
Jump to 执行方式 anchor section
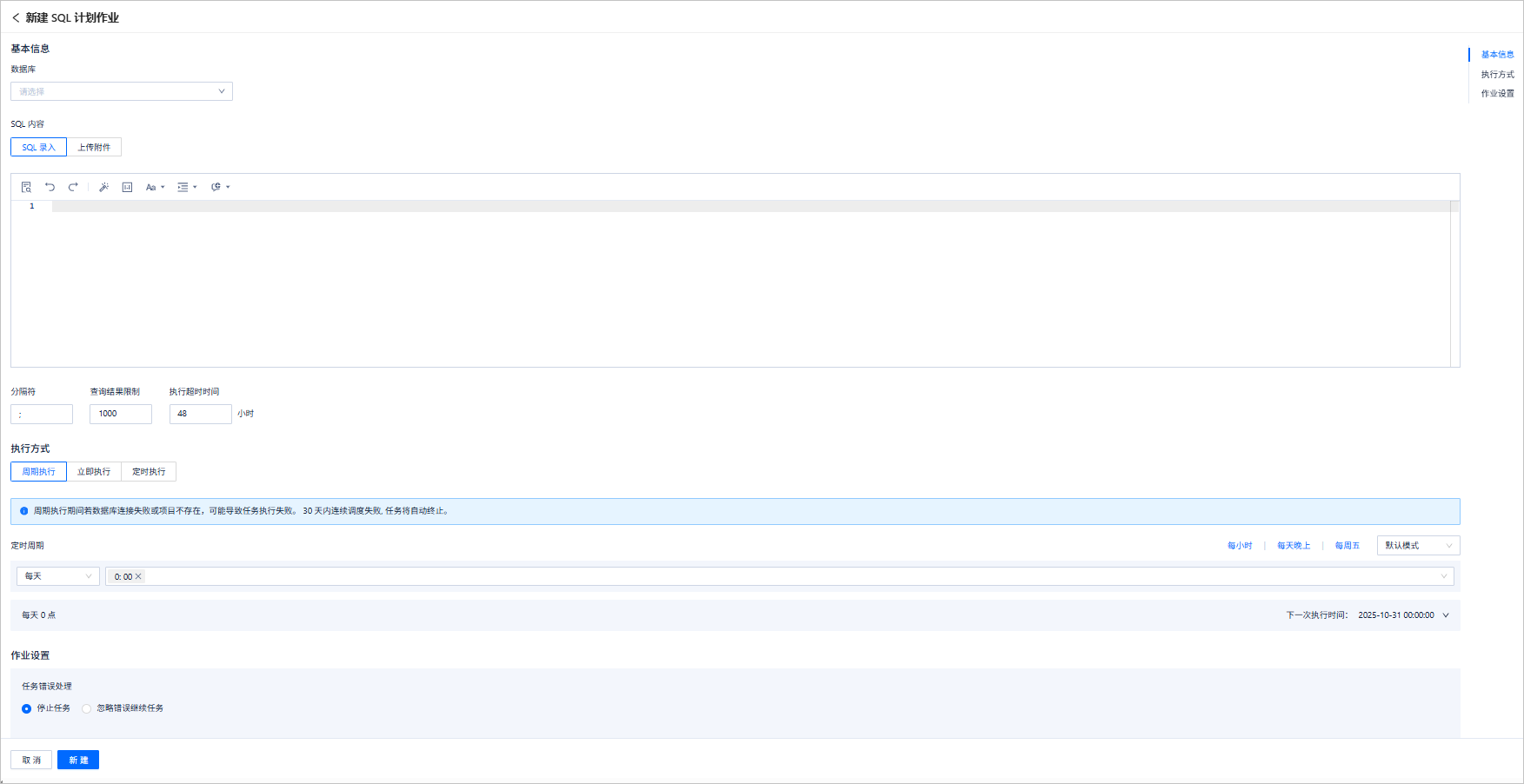coord(1497,75)
